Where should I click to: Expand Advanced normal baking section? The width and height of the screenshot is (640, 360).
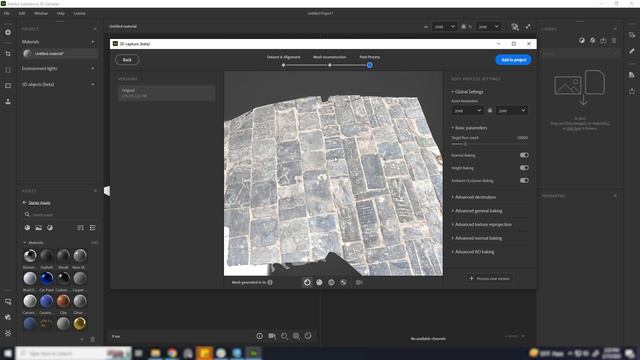[476, 238]
